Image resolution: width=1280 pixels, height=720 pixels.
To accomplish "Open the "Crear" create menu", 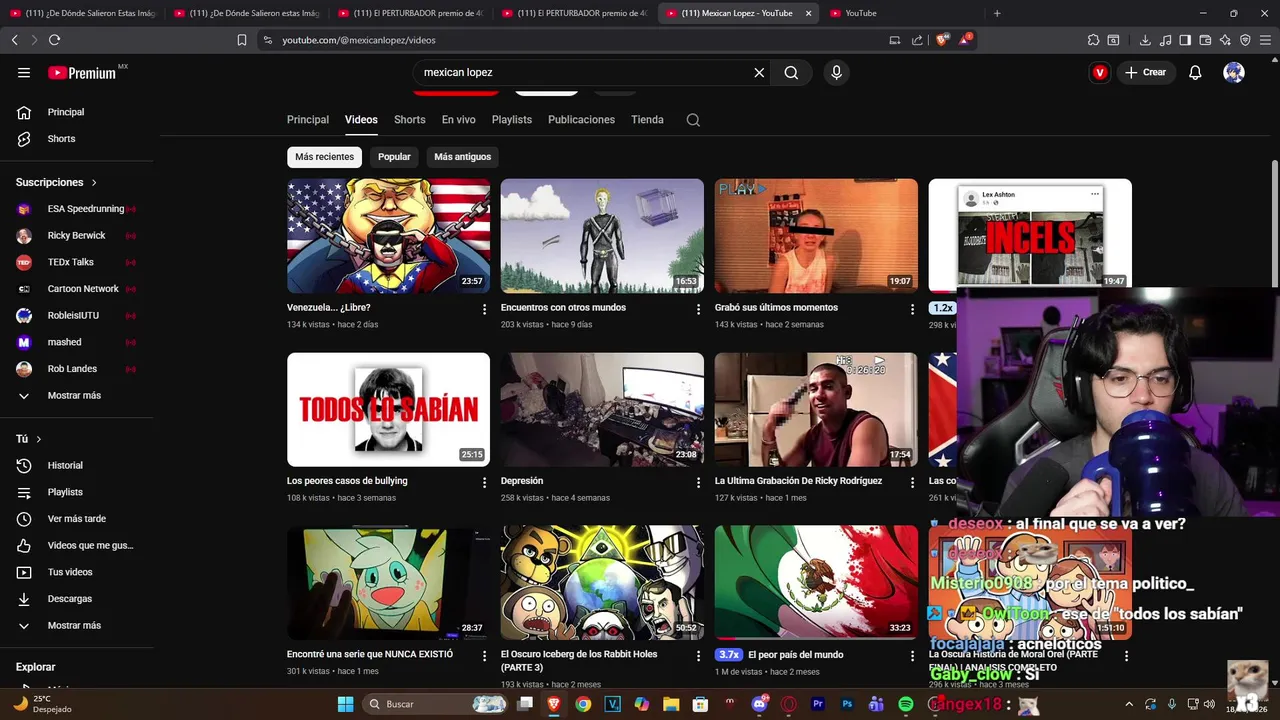I will (1146, 72).
